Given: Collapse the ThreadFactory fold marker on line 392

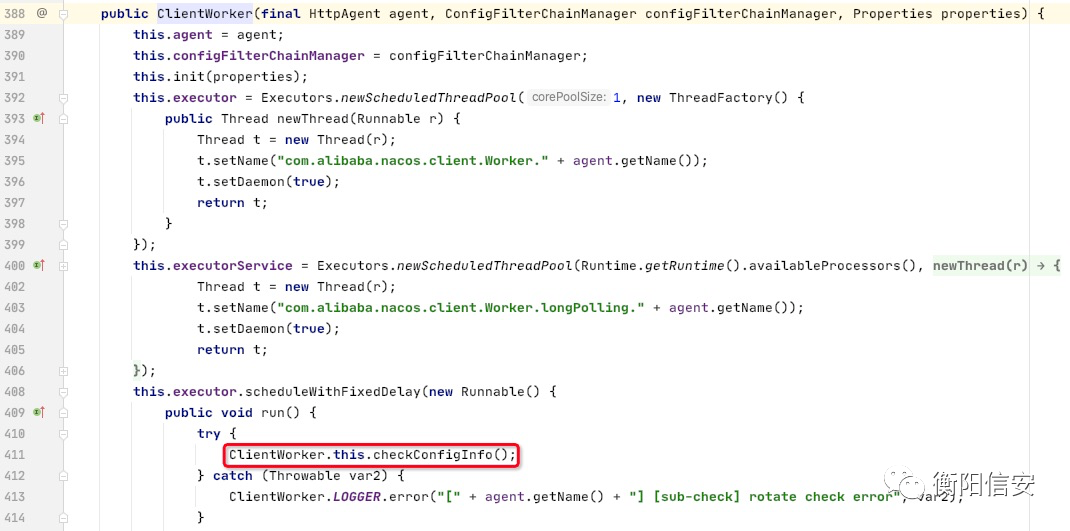Looking at the screenshot, I should [x=63, y=98].
